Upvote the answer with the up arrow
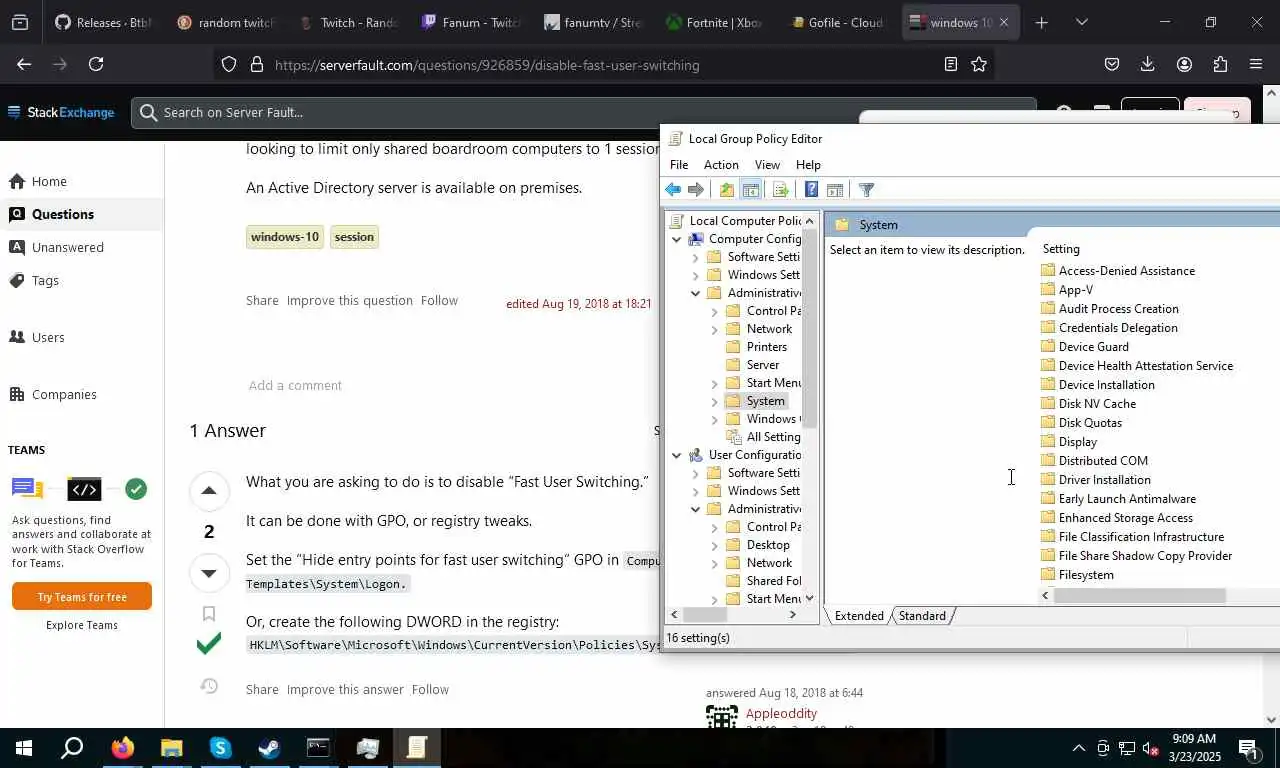The height and width of the screenshot is (768, 1280). [x=208, y=490]
